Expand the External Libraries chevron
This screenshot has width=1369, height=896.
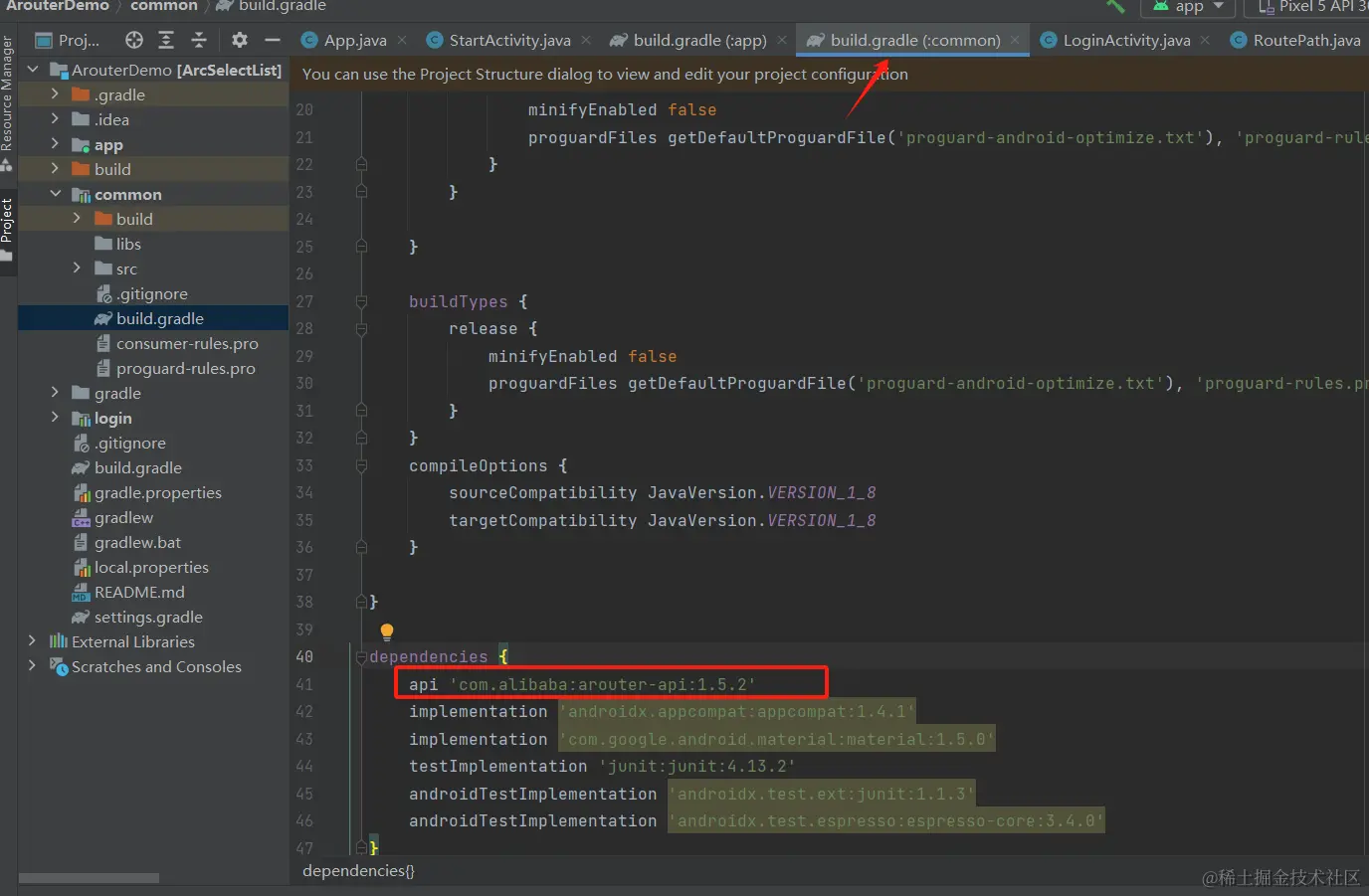pyautogui.click(x=33, y=641)
